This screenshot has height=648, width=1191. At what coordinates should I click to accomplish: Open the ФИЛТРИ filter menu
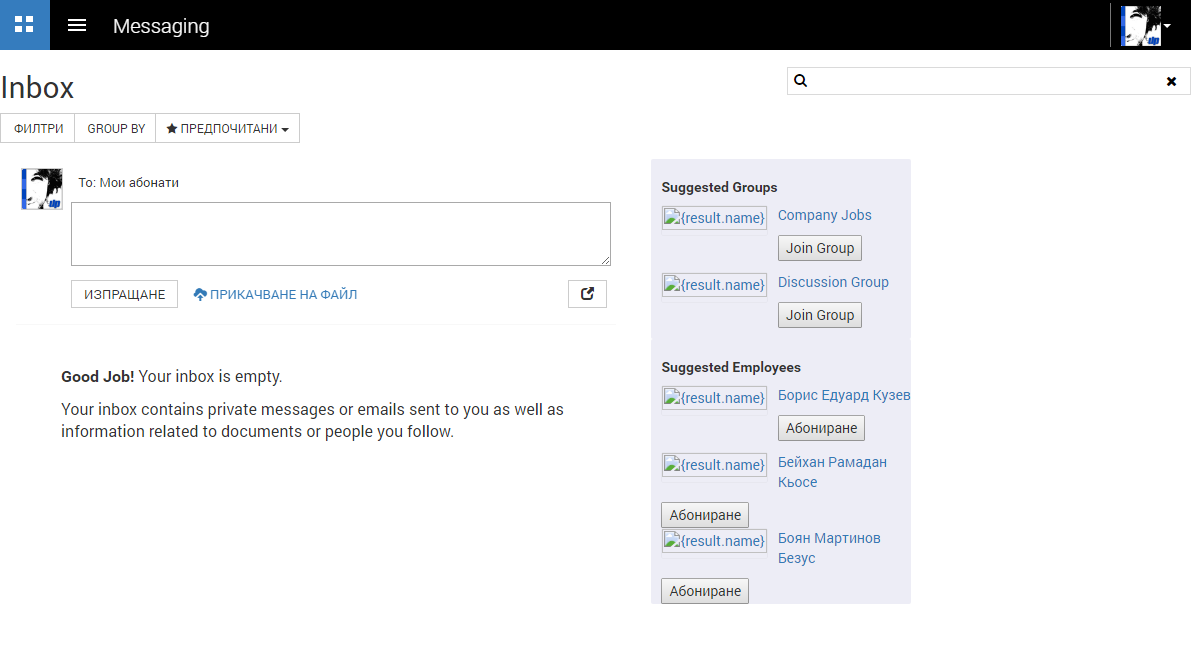[x=38, y=129]
